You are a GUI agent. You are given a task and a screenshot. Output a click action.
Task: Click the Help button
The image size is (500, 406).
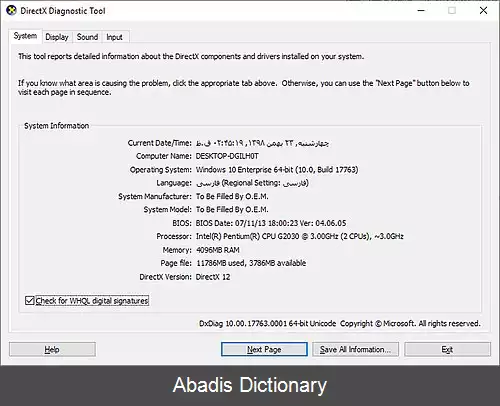click(52, 349)
